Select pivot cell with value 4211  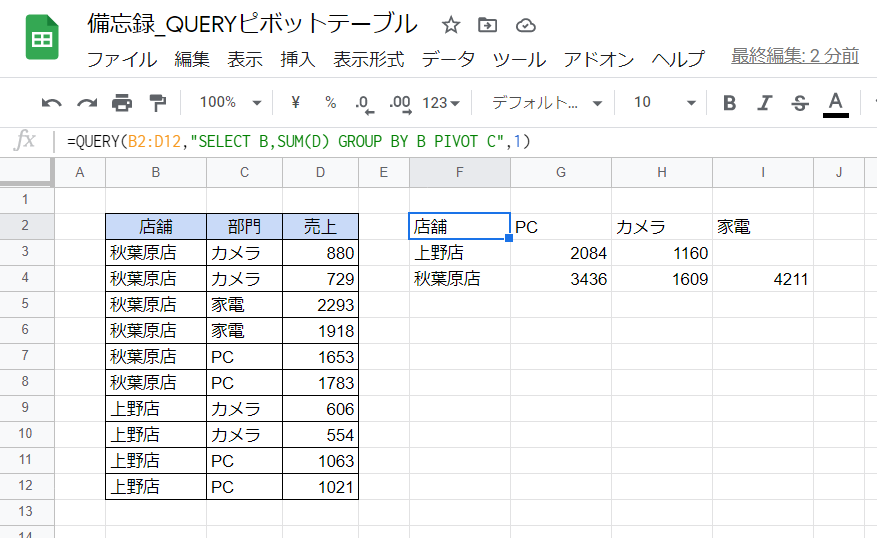point(763,279)
